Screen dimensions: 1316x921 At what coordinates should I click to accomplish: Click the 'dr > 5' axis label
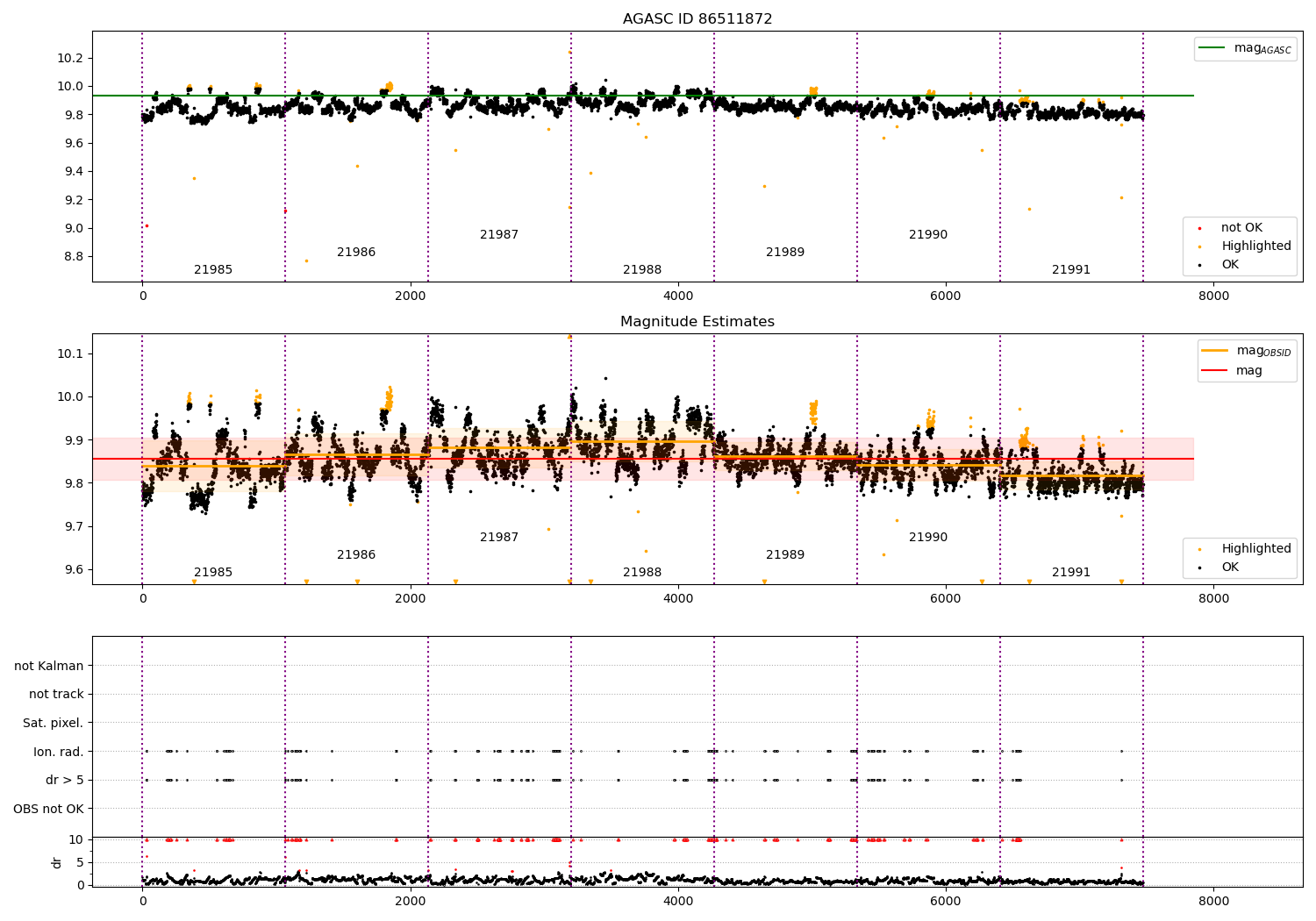65,781
